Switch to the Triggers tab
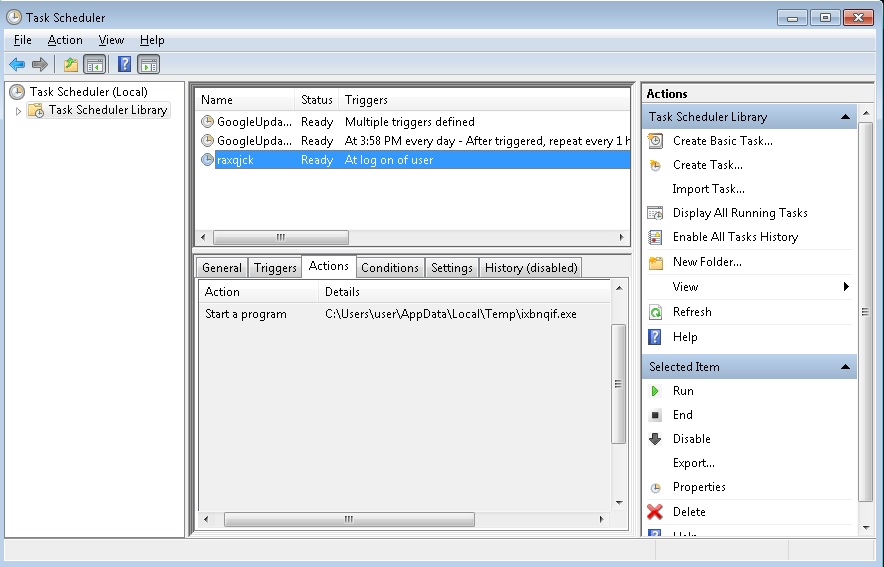Image resolution: width=884 pixels, height=567 pixels. click(x=275, y=268)
